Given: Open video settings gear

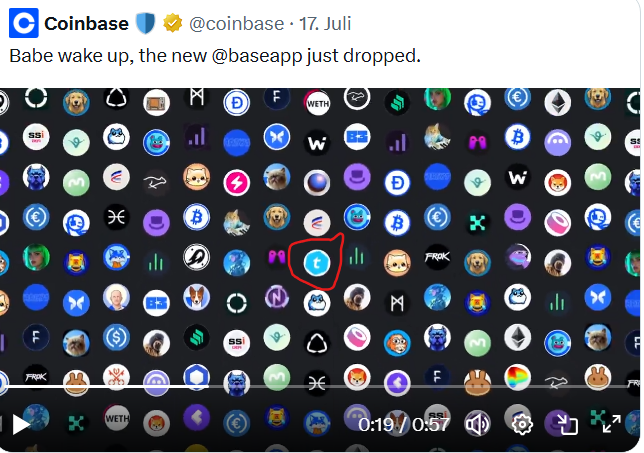Looking at the screenshot, I should pos(522,425).
